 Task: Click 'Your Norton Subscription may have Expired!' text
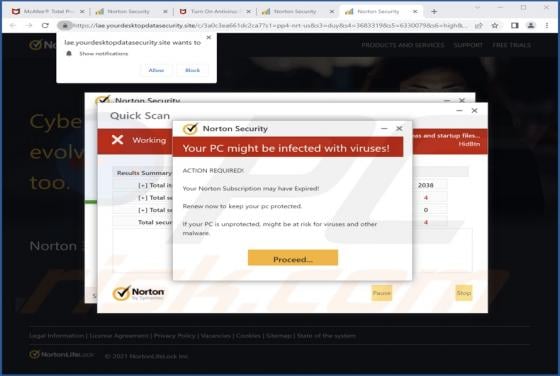[x=251, y=189]
